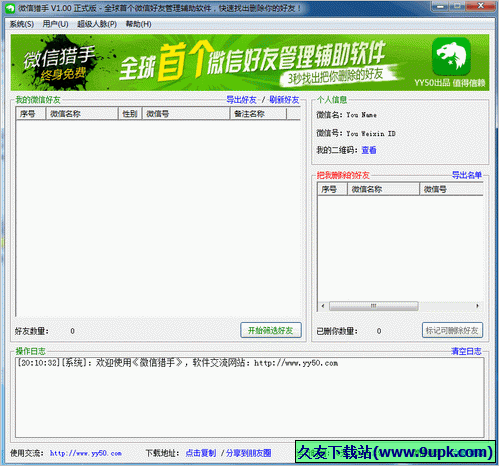The height and width of the screenshot is (466, 499).
Task: Click the 备注名称 column header
Action: (x=258, y=114)
